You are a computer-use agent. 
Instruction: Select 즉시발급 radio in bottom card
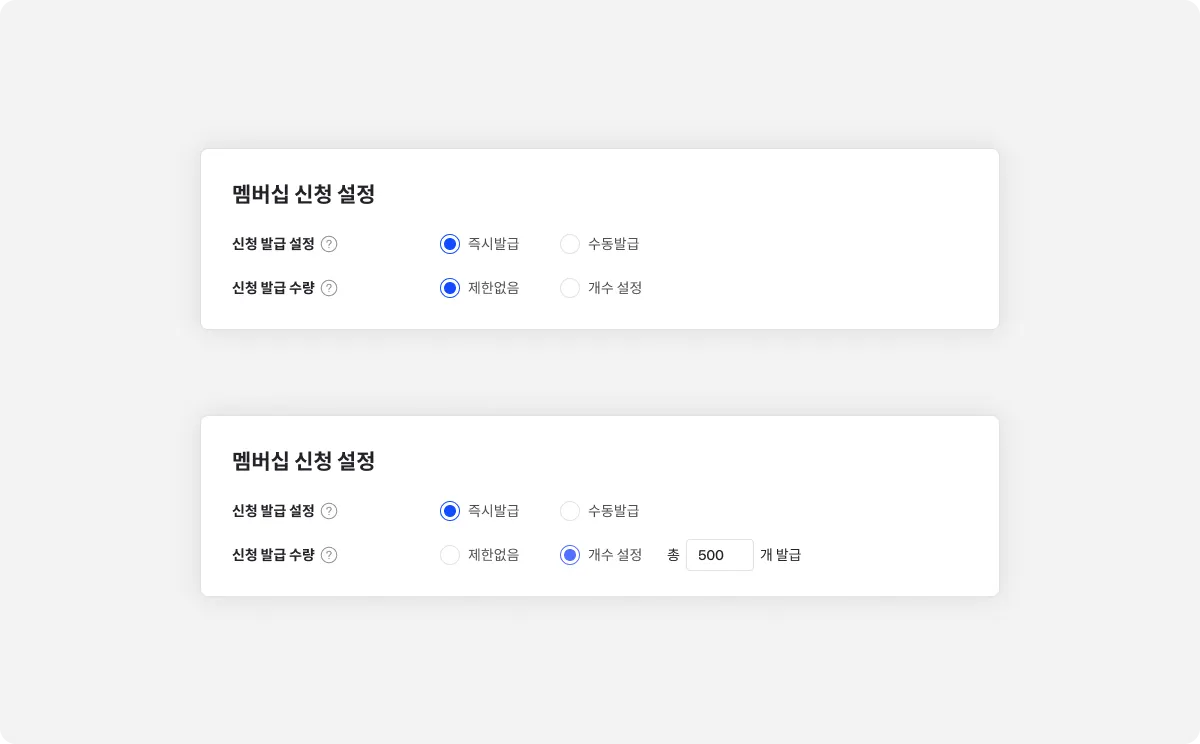click(x=450, y=511)
